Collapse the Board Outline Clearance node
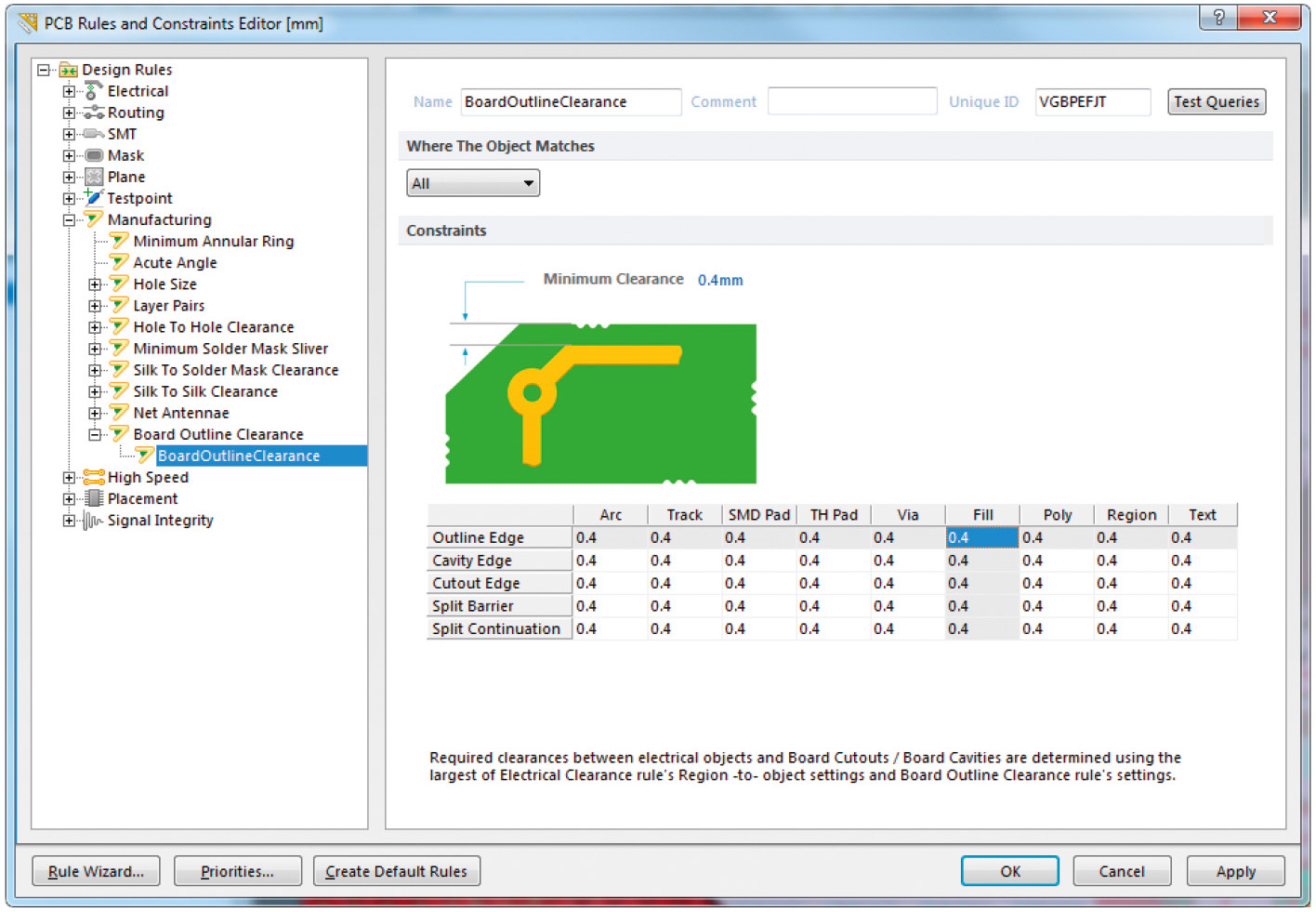 (x=95, y=434)
